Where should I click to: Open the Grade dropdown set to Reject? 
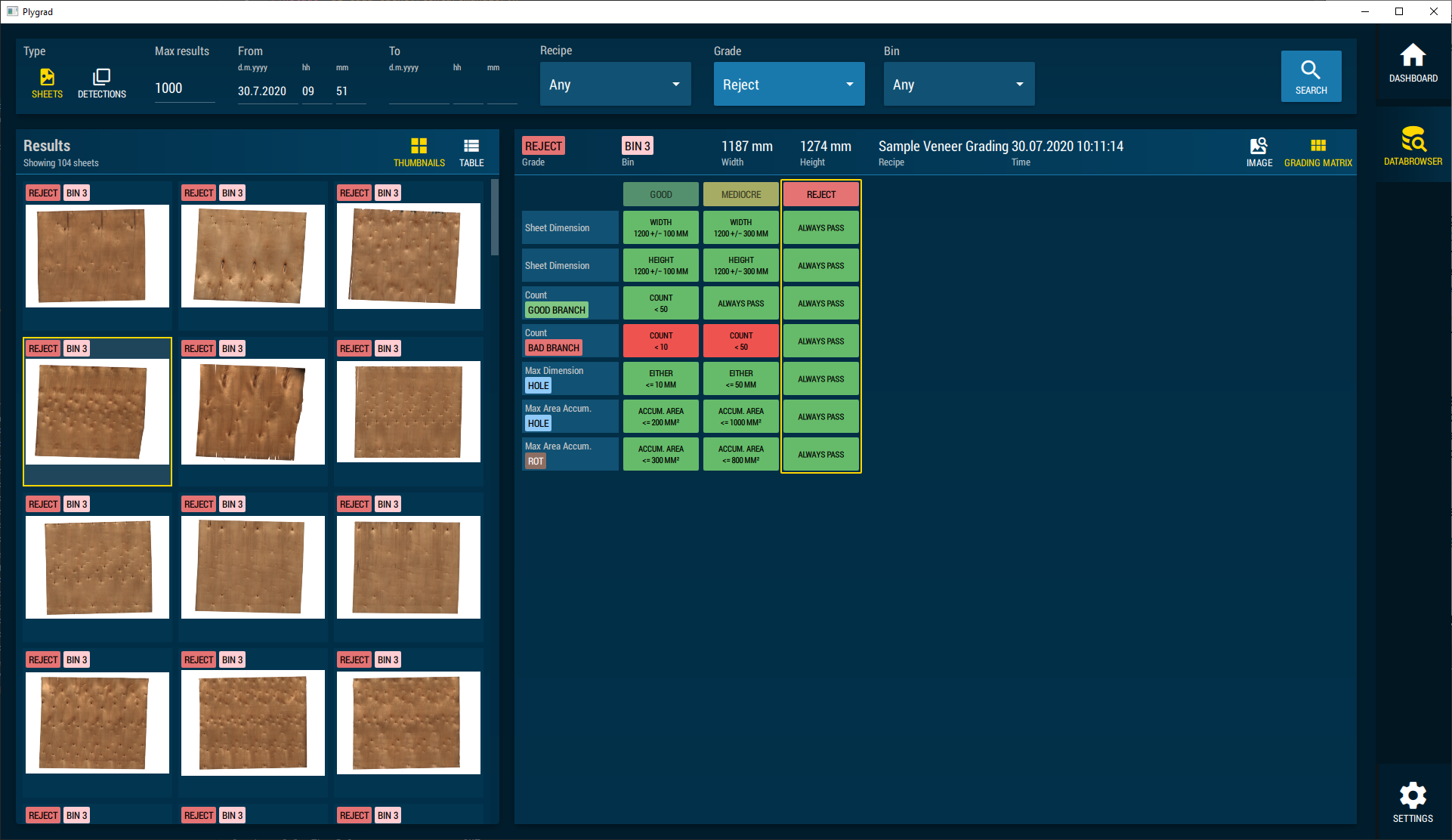tap(789, 84)
